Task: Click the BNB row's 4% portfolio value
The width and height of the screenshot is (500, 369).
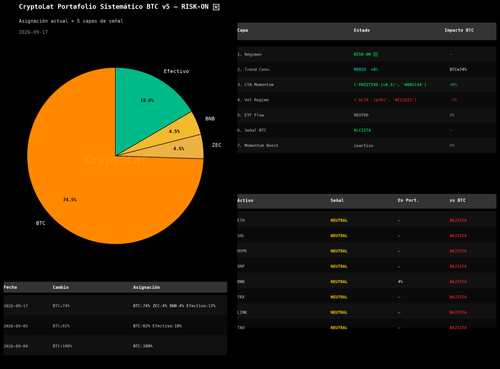Action: point(400,282)
